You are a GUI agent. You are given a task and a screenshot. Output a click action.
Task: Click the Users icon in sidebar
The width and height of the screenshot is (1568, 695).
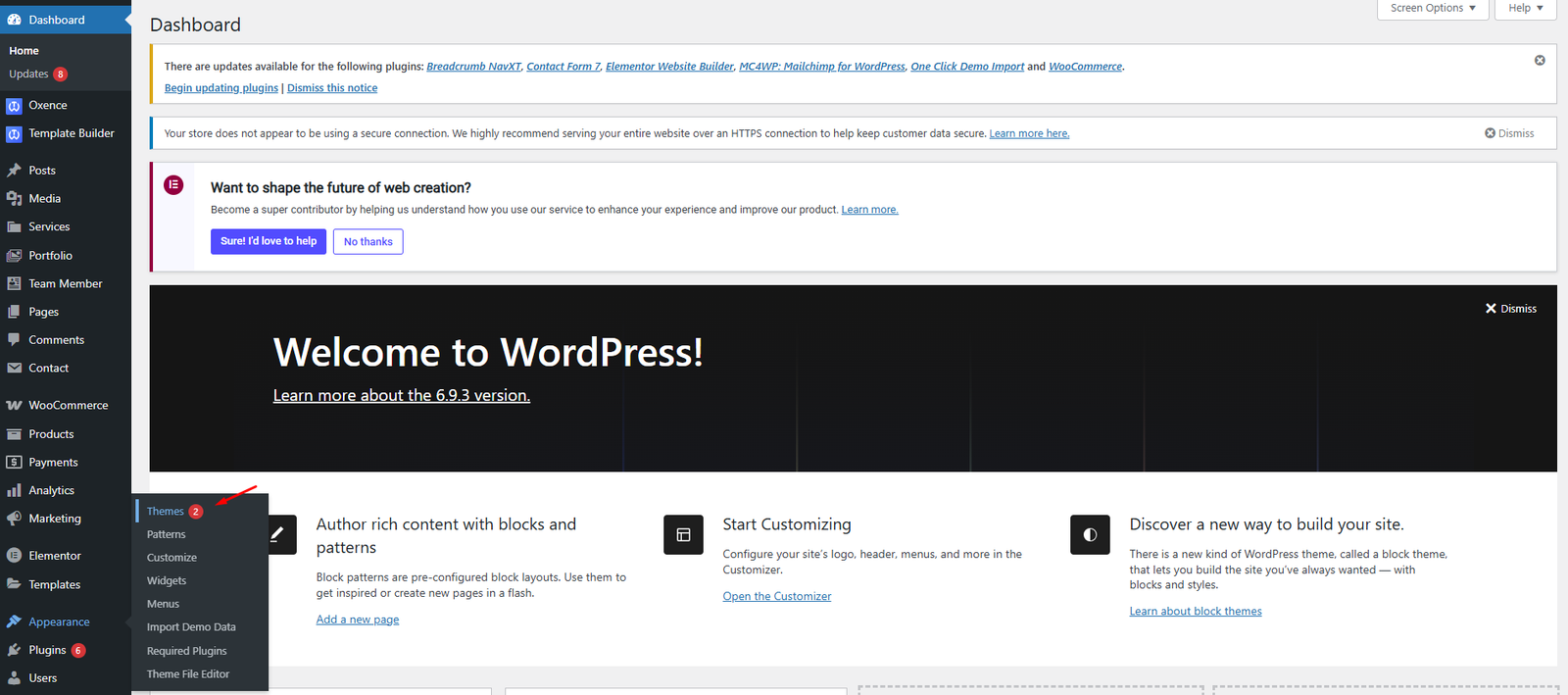pyautogui.click(x=14, y=678)
